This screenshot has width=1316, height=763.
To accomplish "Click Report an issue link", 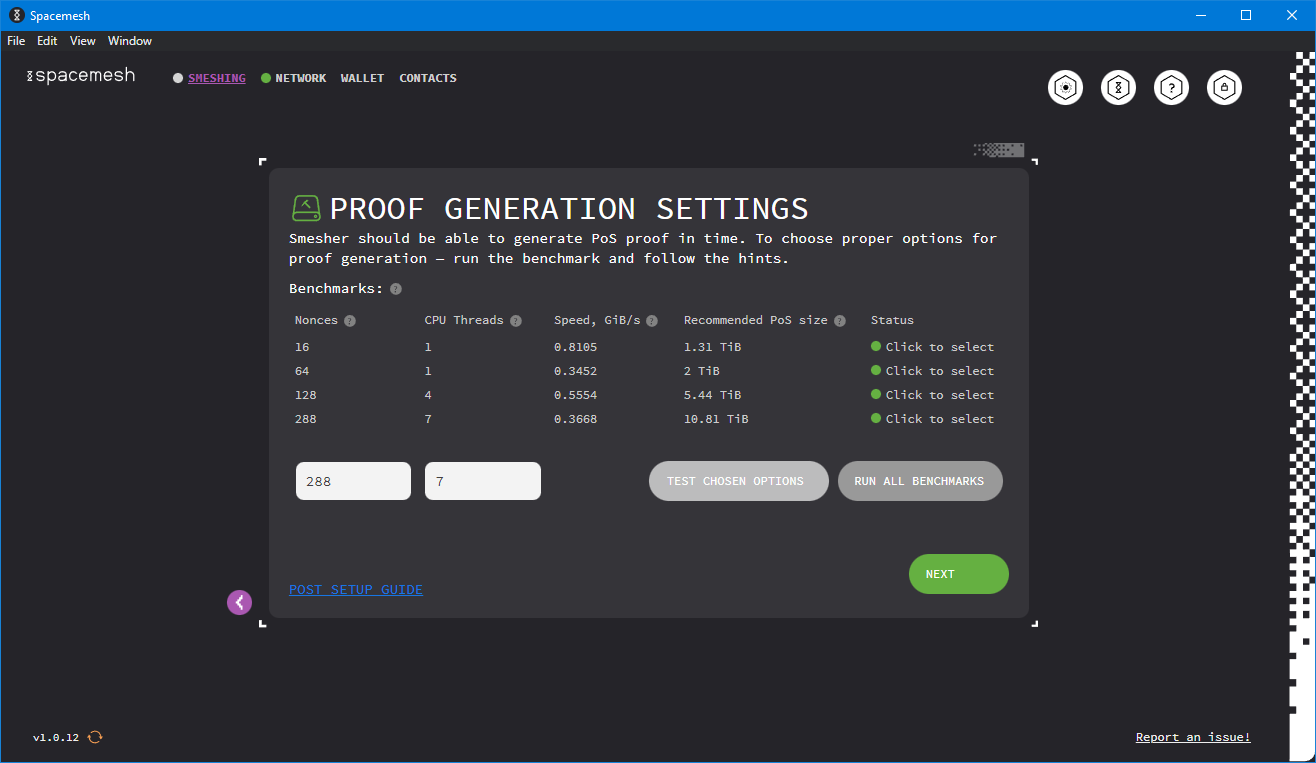I will [1193, 737].
